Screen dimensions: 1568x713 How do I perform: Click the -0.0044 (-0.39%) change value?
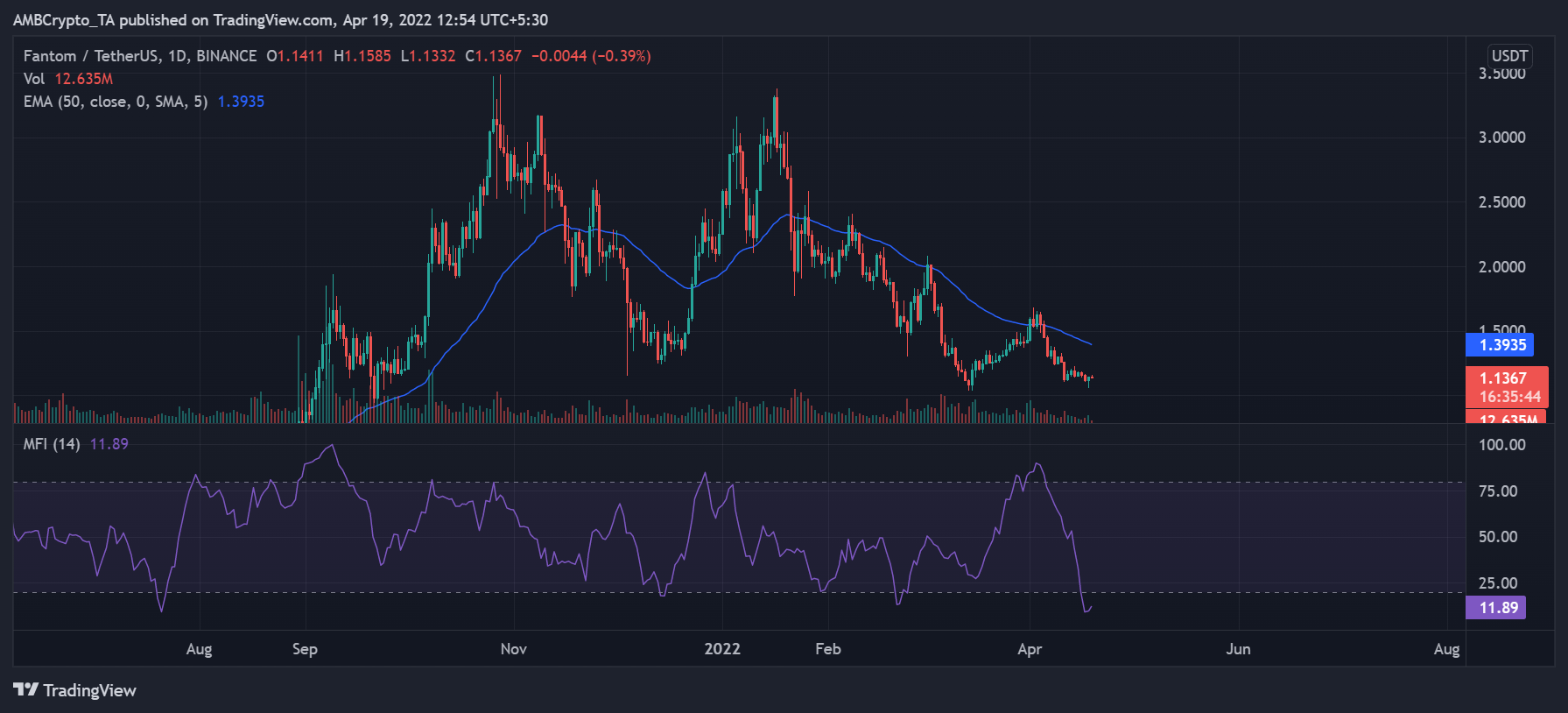point(591,56)
